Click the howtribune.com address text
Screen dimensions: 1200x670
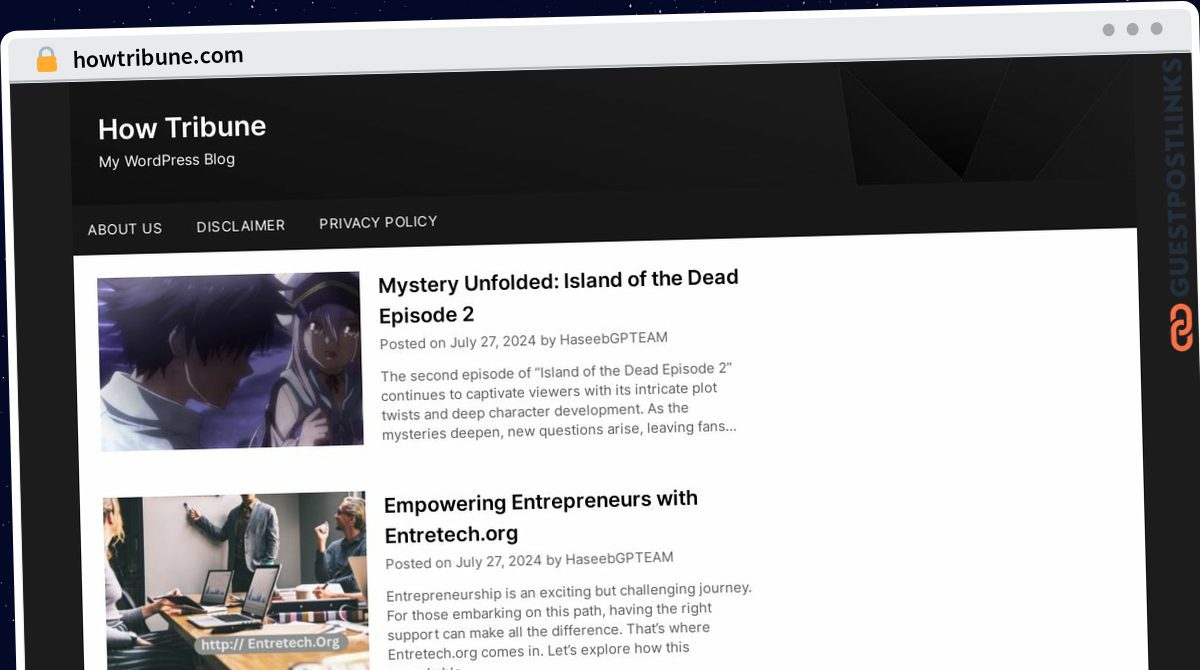click(158, 57)
